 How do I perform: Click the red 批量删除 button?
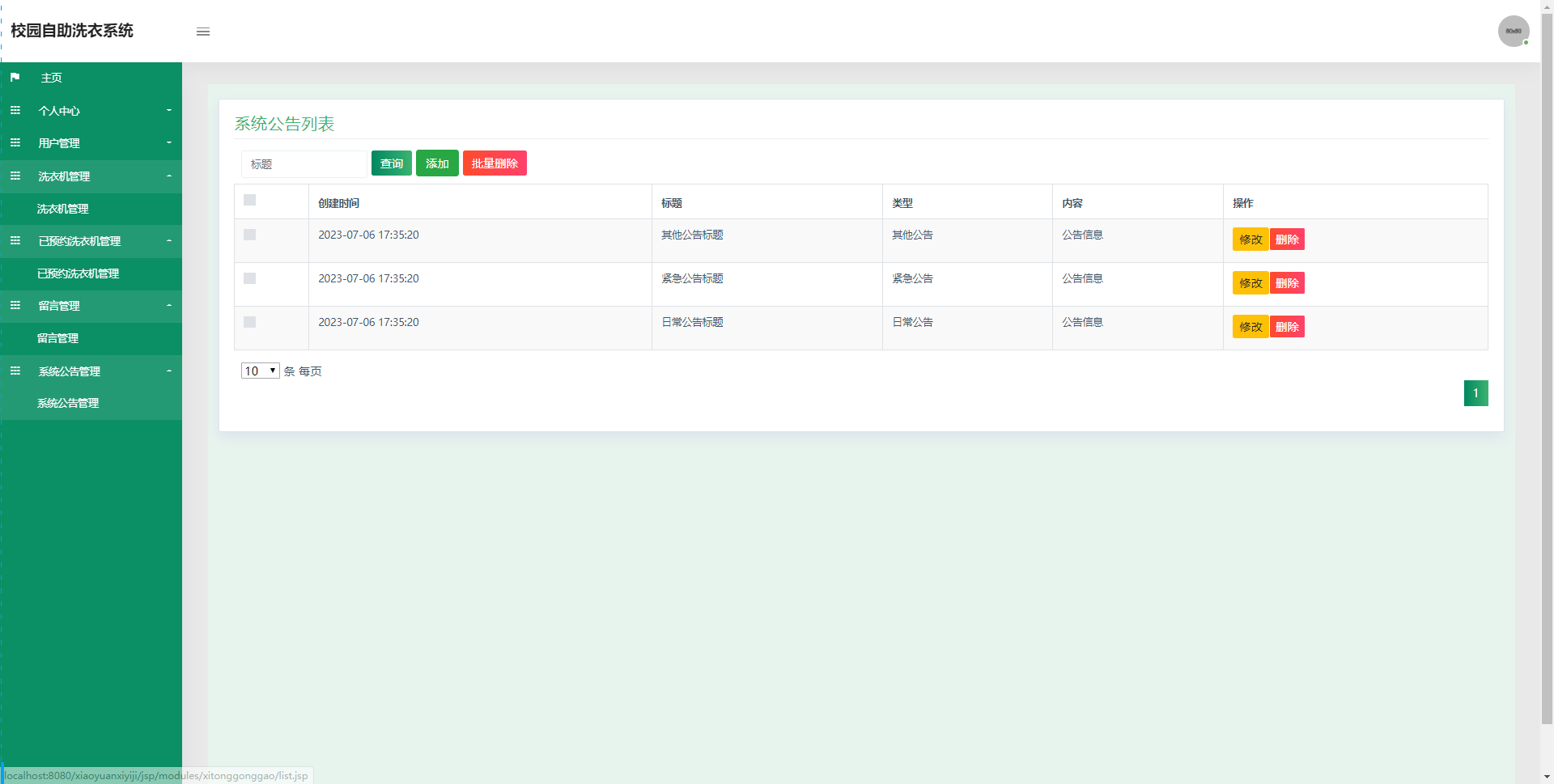[495, 163]
